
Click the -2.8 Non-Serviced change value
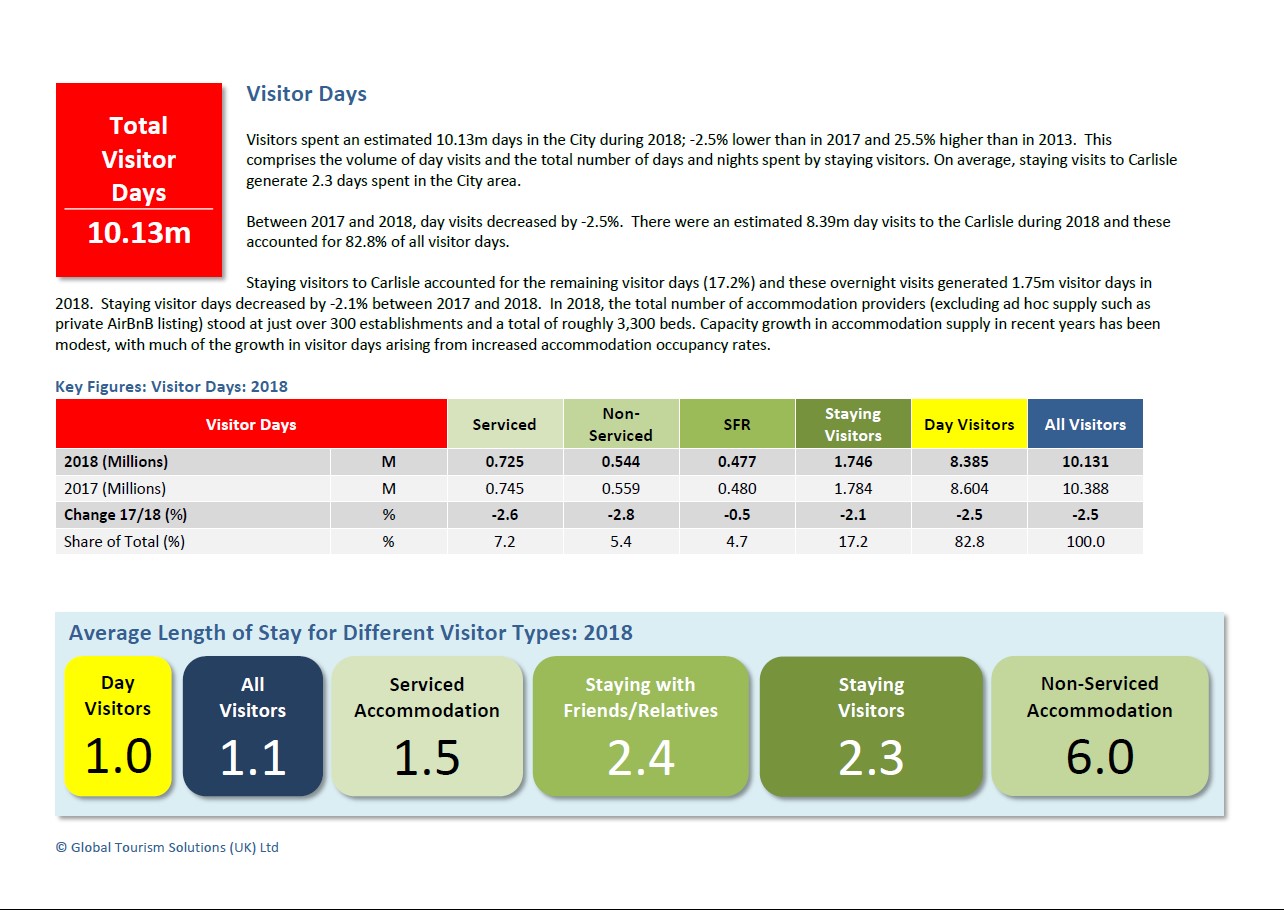tap(620, 515)
